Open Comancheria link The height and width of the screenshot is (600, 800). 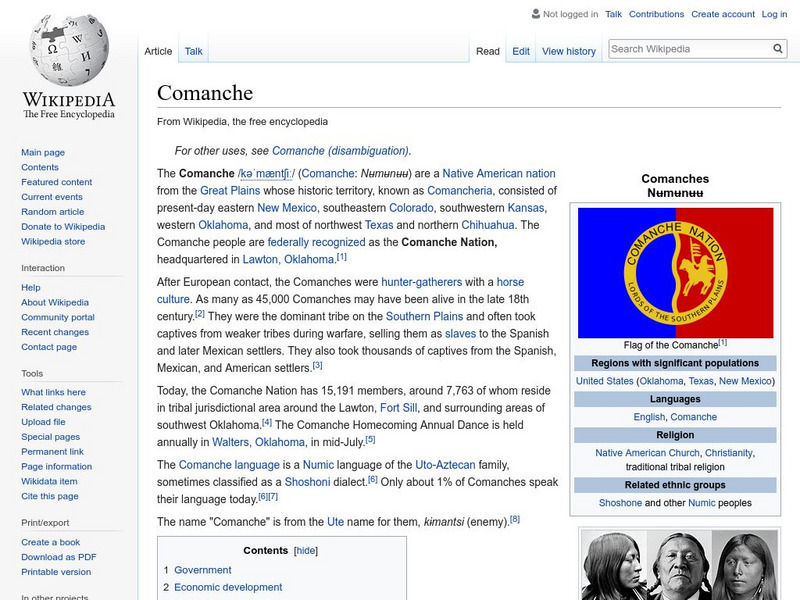click(x=460, y=191)
